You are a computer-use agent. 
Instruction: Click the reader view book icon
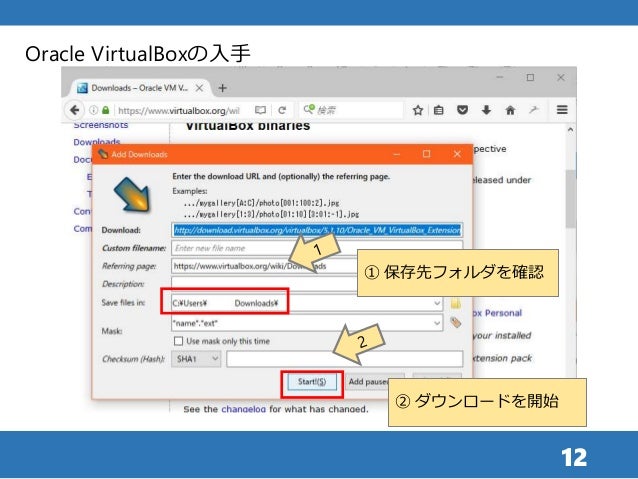click(260, 110)
